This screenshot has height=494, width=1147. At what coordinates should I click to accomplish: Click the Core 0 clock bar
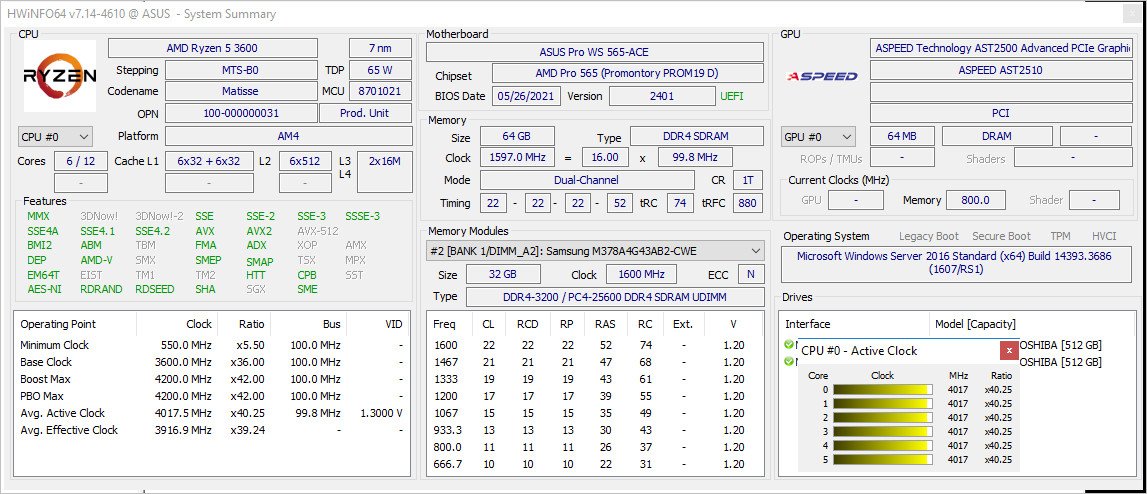pyautogui.click(x=883, y=389)
